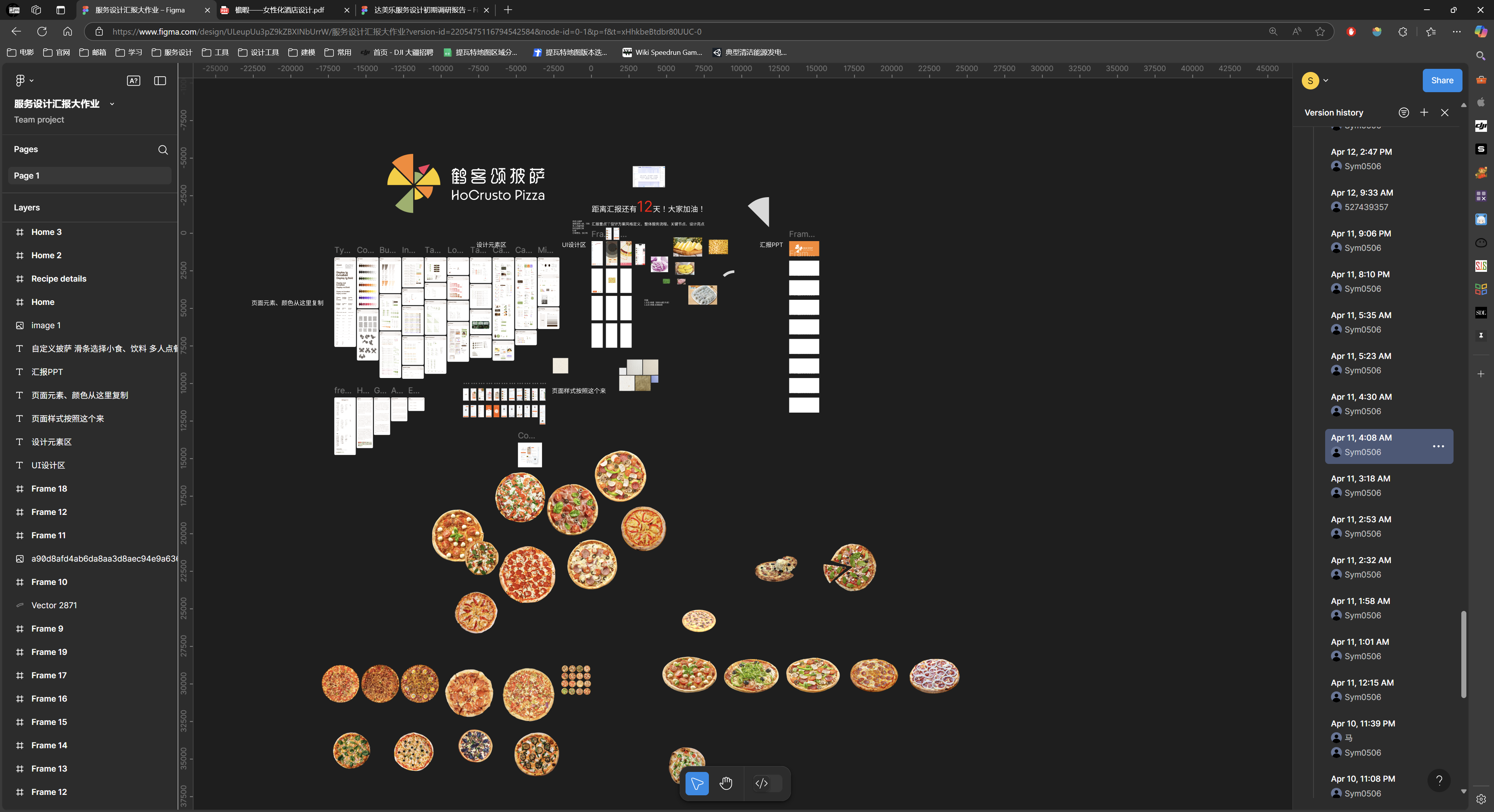Close the Version history panel

1445,112
